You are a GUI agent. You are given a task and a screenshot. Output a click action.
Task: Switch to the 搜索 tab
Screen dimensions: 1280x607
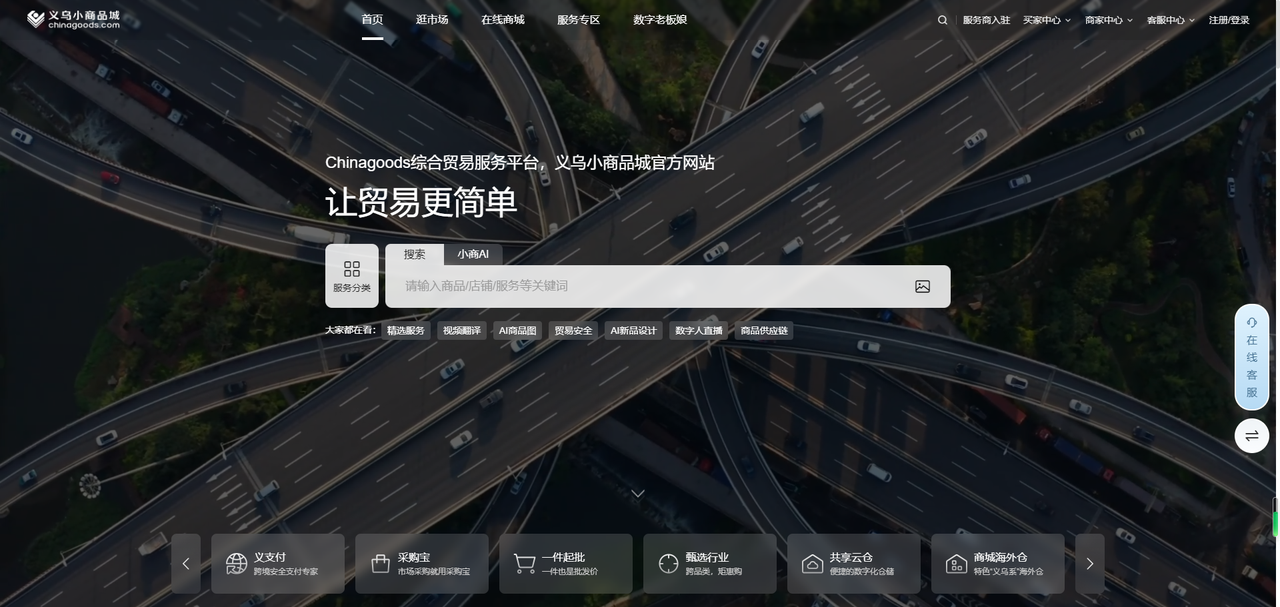(415, 255)
